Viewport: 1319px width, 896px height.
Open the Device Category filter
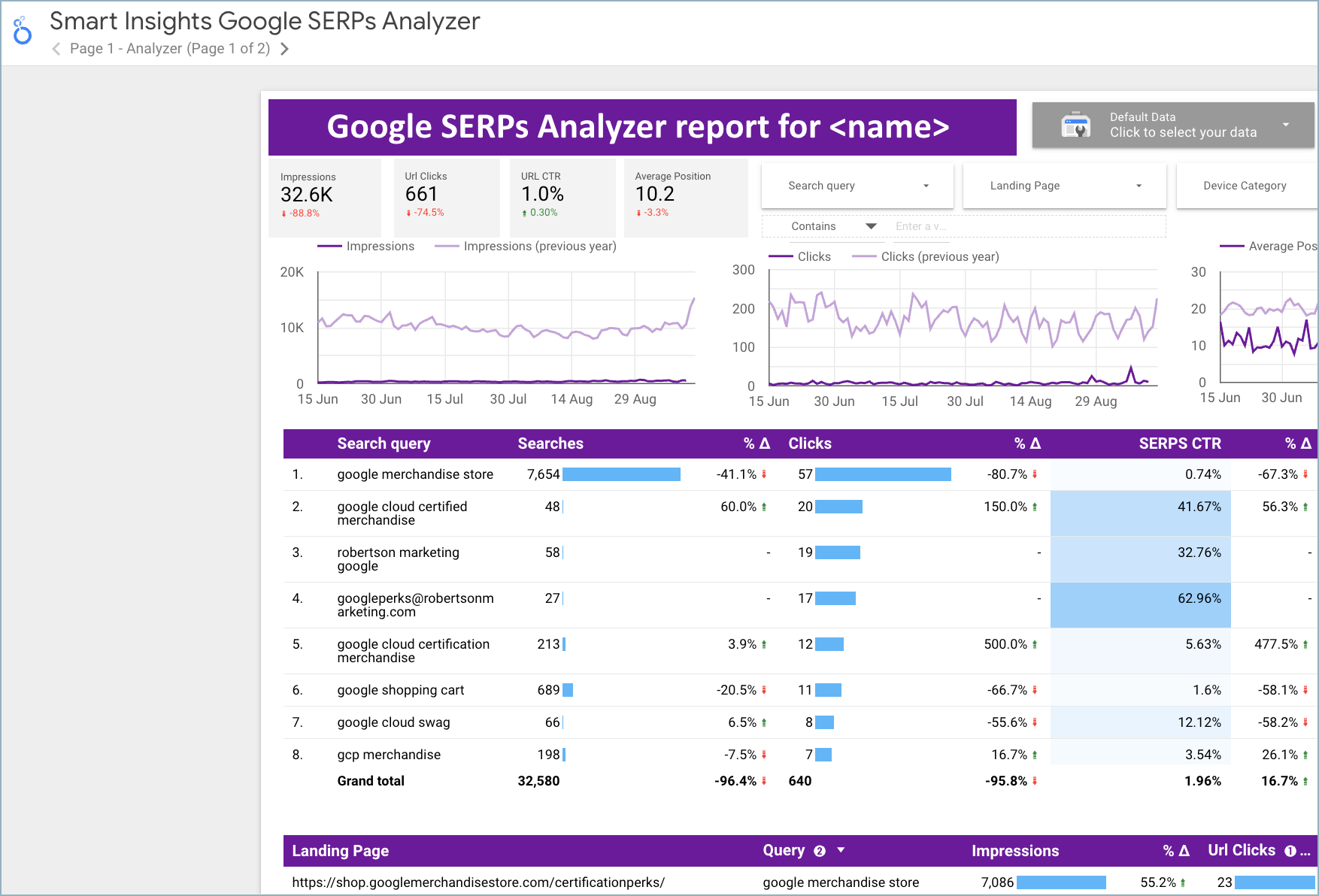[x=1245, y=186]
